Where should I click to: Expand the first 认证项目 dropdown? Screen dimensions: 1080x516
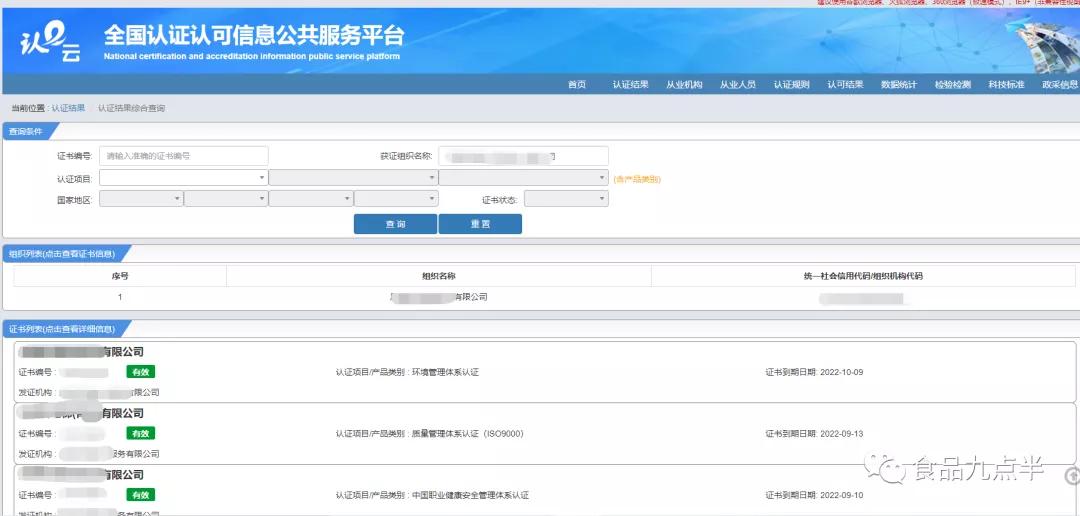(x=183, y=178)
